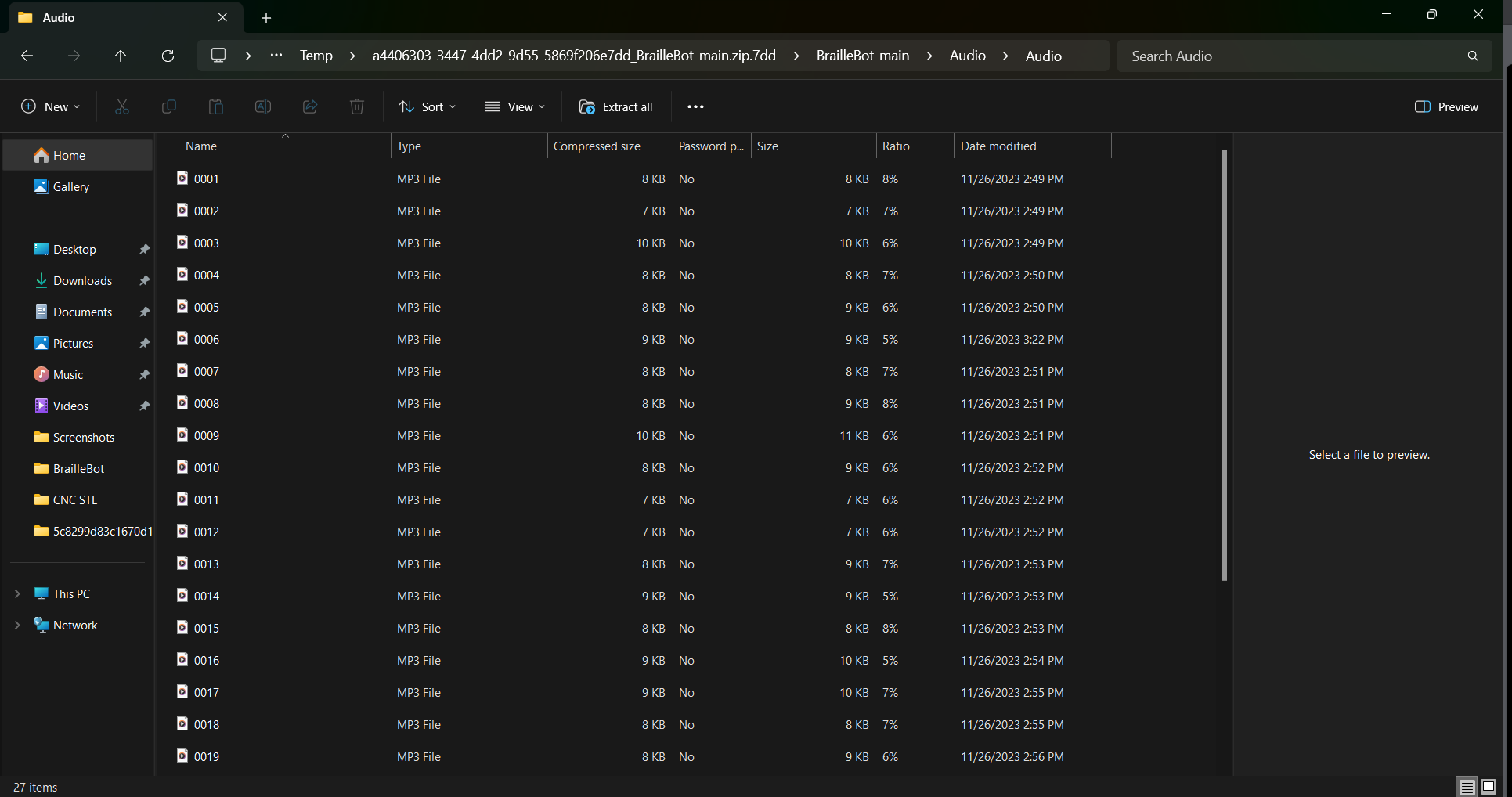Switch to large thumbnails view in status bar
This screenshot has width=1512, height=797.
[1489, 787]
